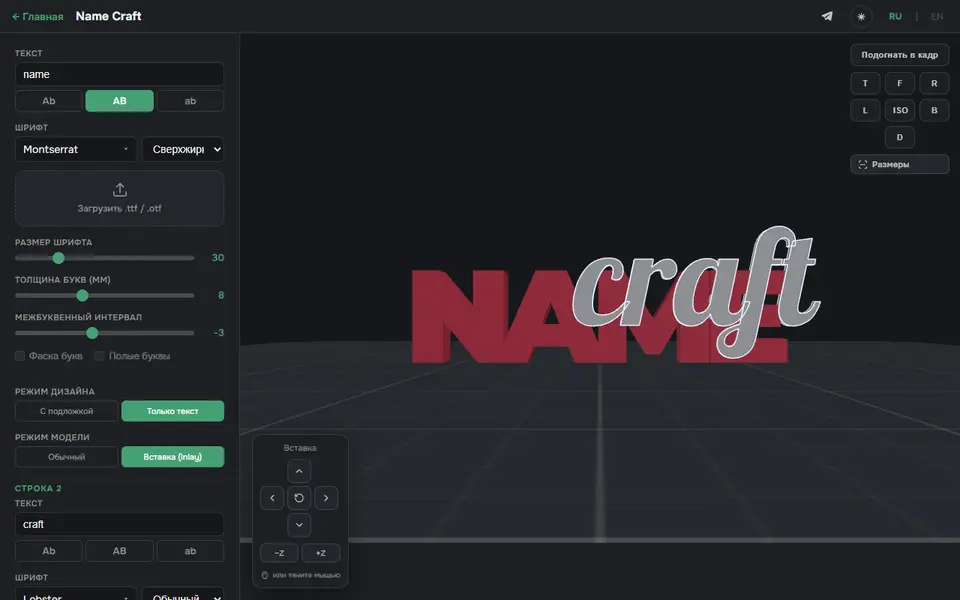
Task: Move insert right with chevron arrow
Action: (x=326, y=498)
